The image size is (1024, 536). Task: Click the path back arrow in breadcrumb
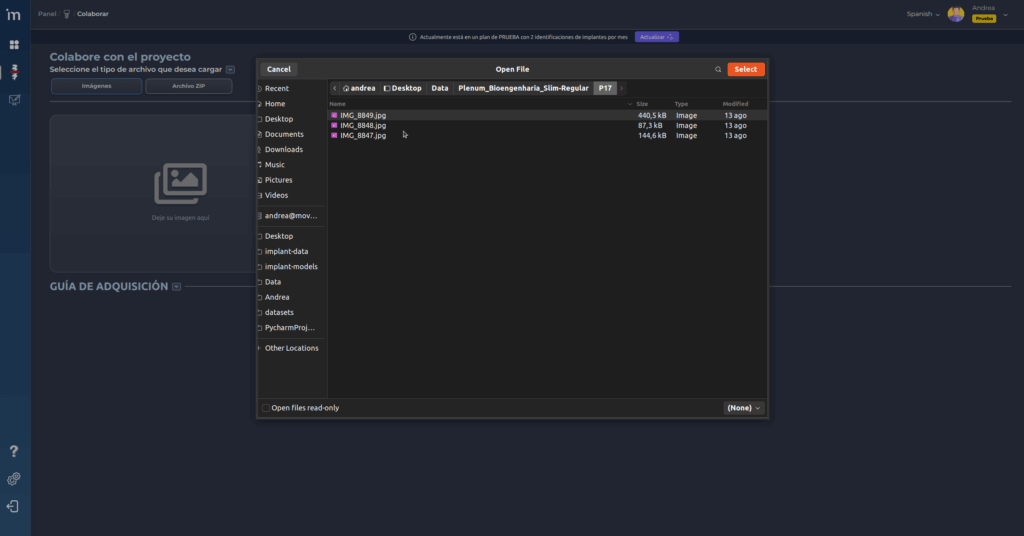(335, 88)
